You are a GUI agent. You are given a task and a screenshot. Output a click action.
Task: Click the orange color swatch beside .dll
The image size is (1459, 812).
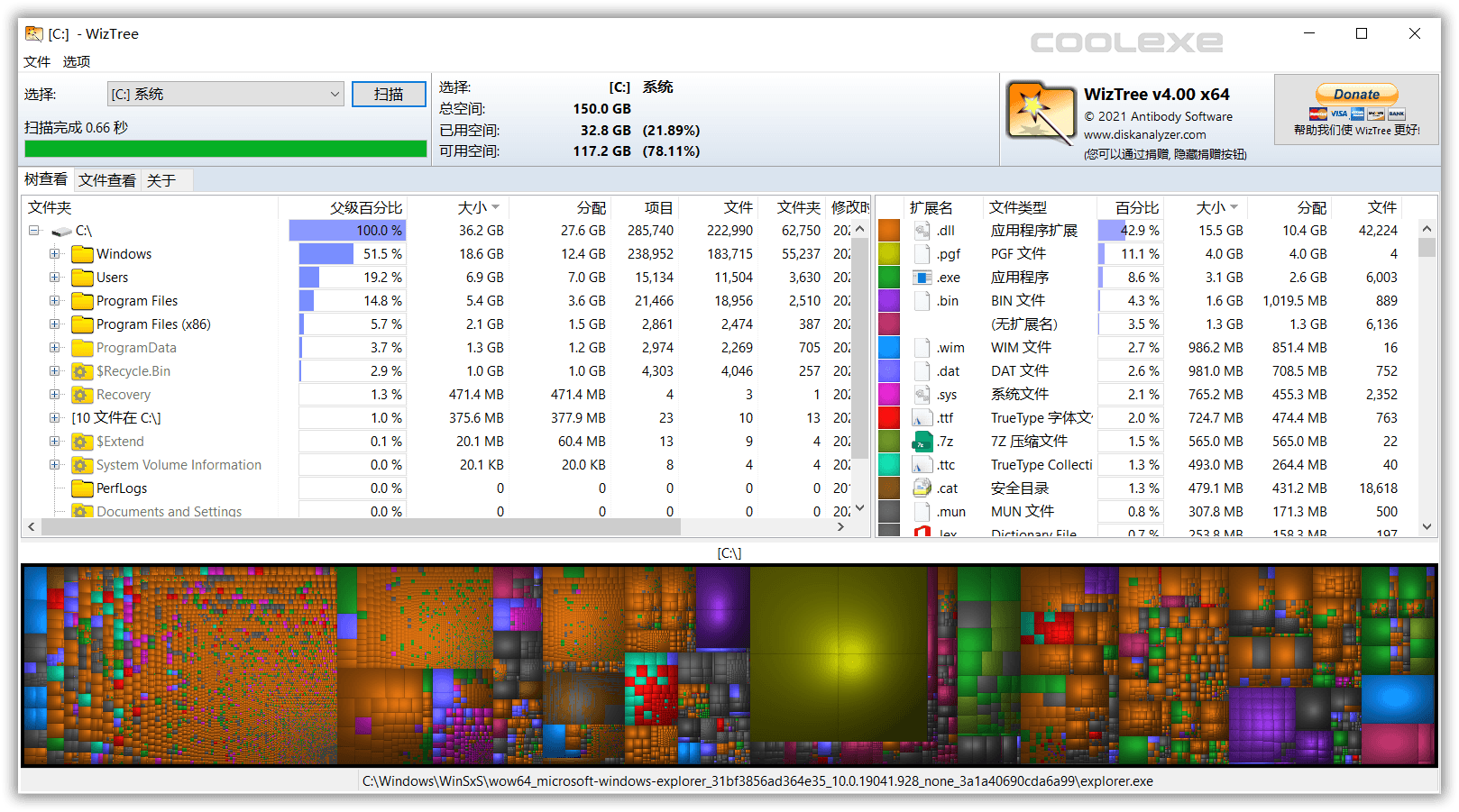tap(889, 230)
